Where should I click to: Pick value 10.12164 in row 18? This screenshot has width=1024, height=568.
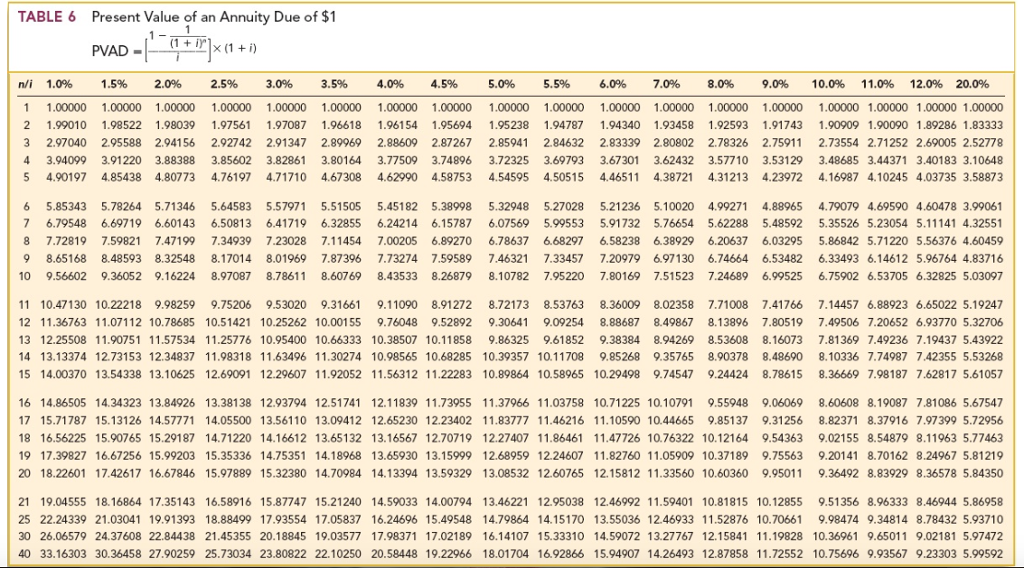click(x=726, y=439)
